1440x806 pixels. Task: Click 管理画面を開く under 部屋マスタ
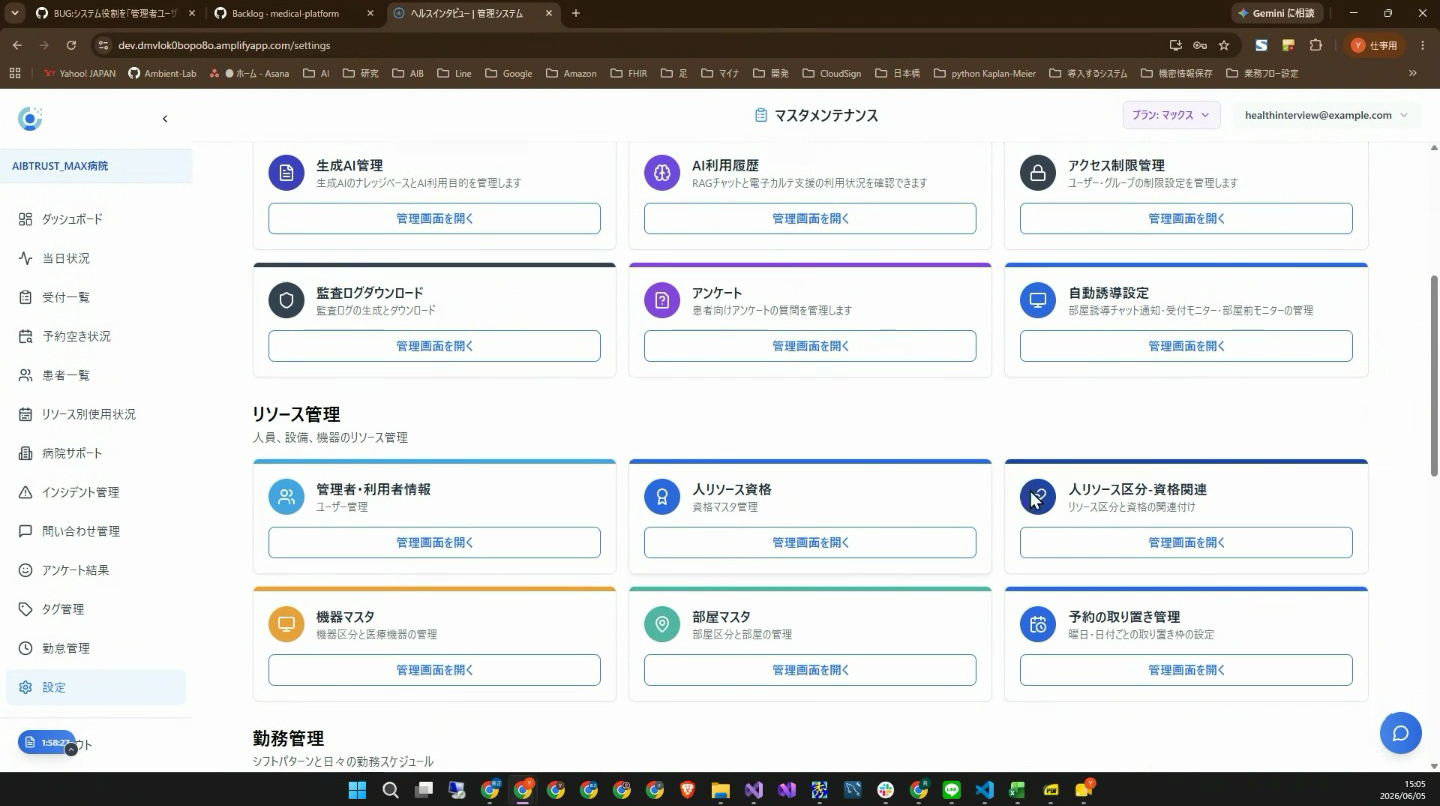pyautogui.click(x=810, y=670)
